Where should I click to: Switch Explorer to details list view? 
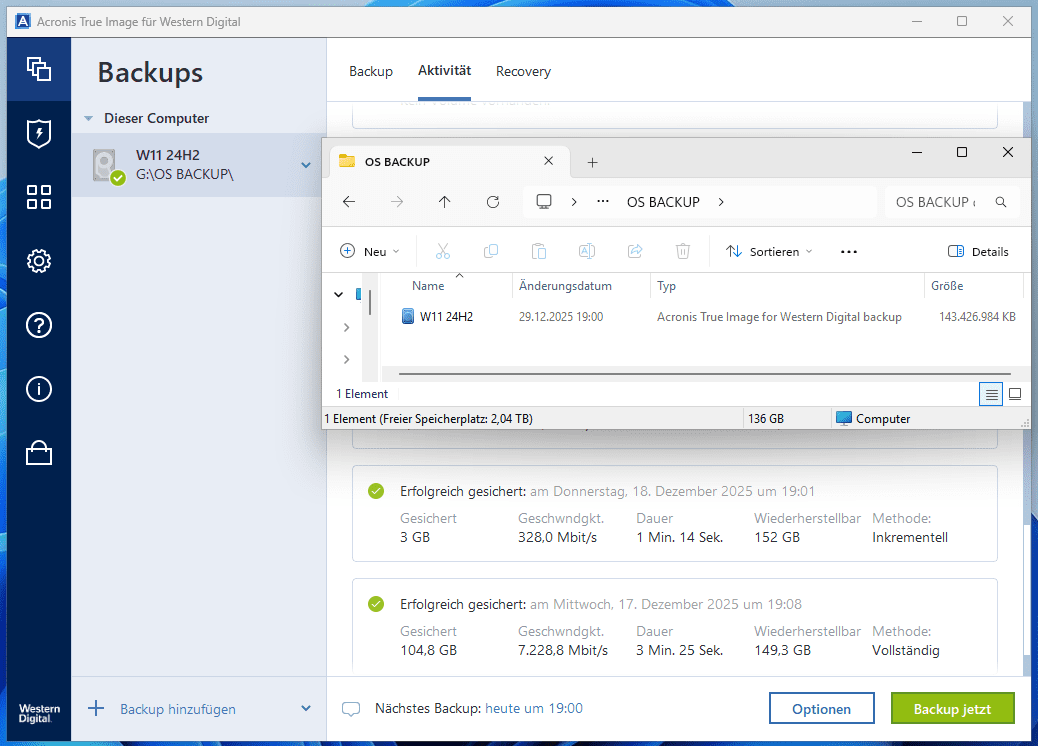[x=991, y=395]
